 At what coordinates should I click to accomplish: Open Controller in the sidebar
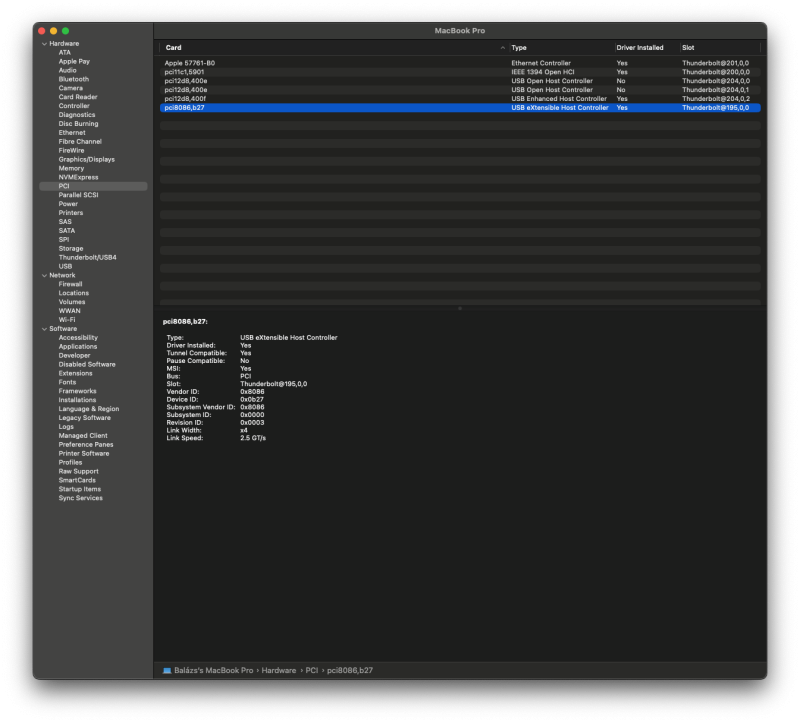tap(74, 106)
